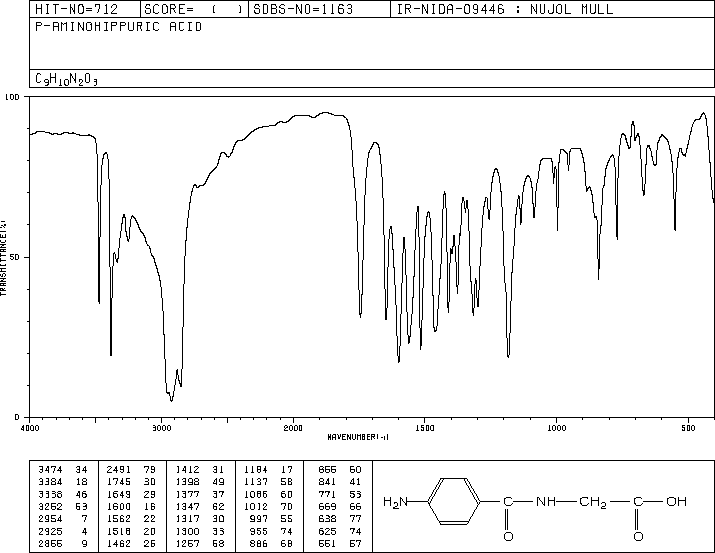
Task: Click the 1347 peak table entry
Action: point(200,506)
